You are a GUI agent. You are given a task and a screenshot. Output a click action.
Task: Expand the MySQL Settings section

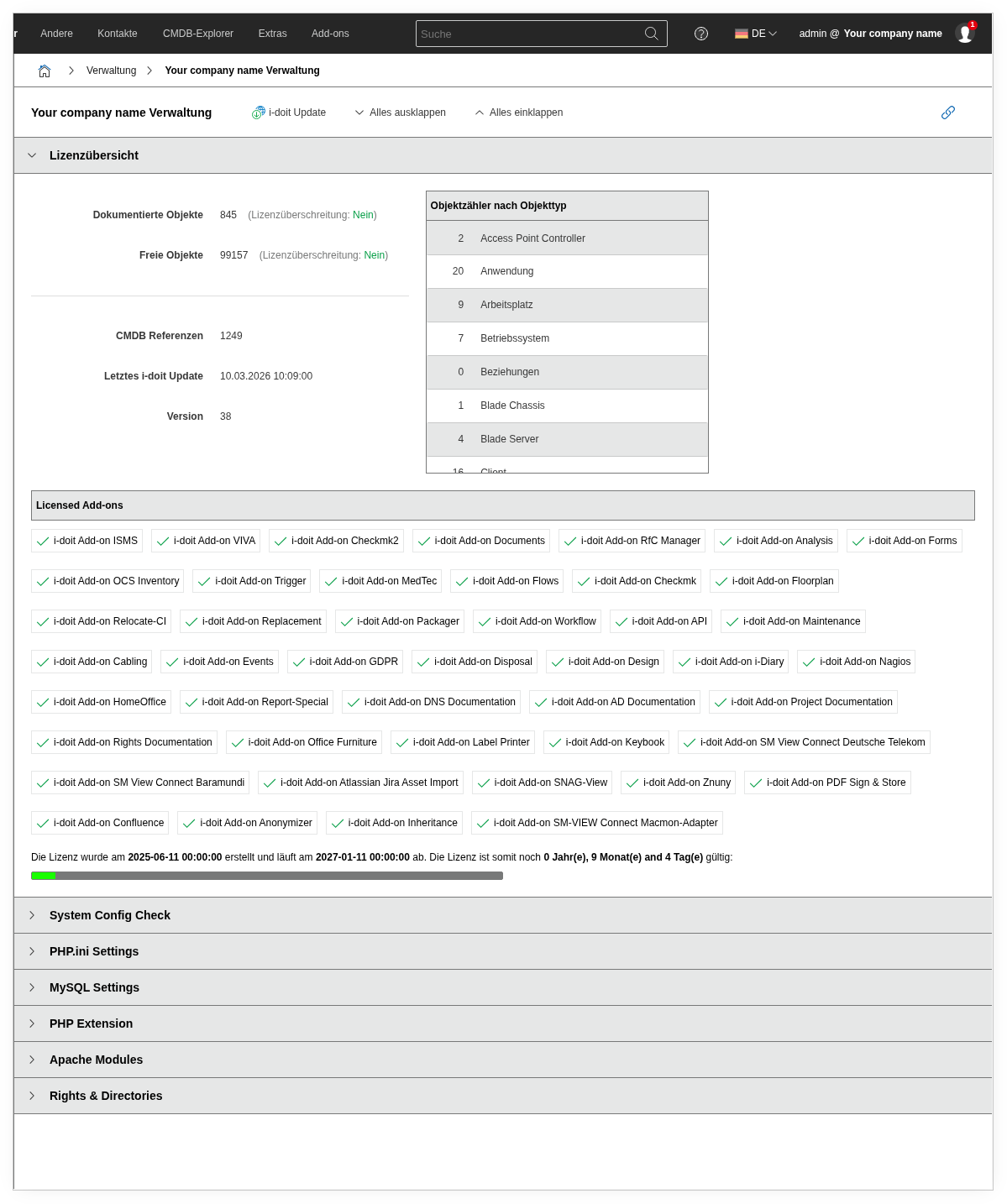click(94, 987)
